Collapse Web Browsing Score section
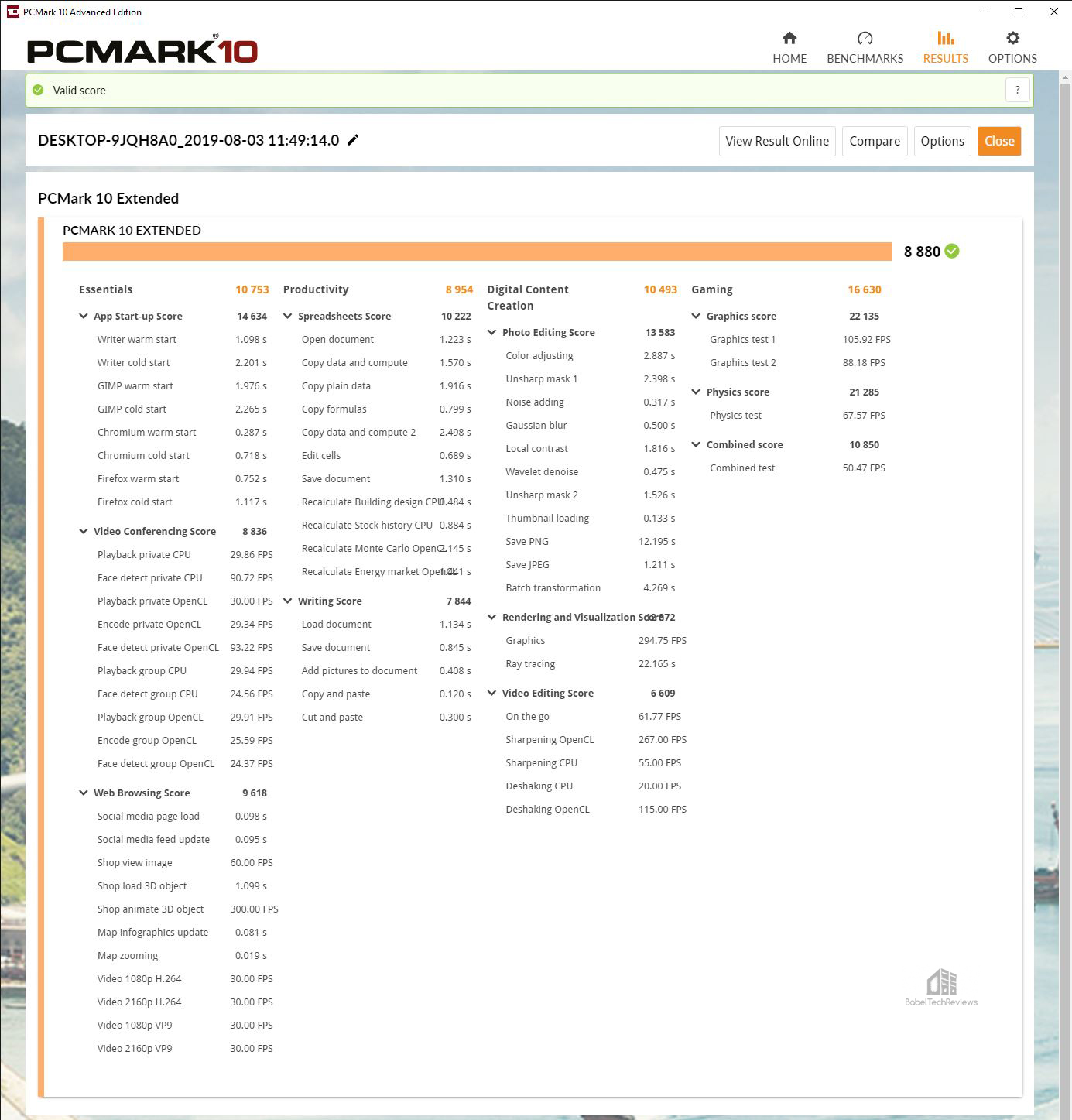1072x1120 pixels. (x=84, y=793)
